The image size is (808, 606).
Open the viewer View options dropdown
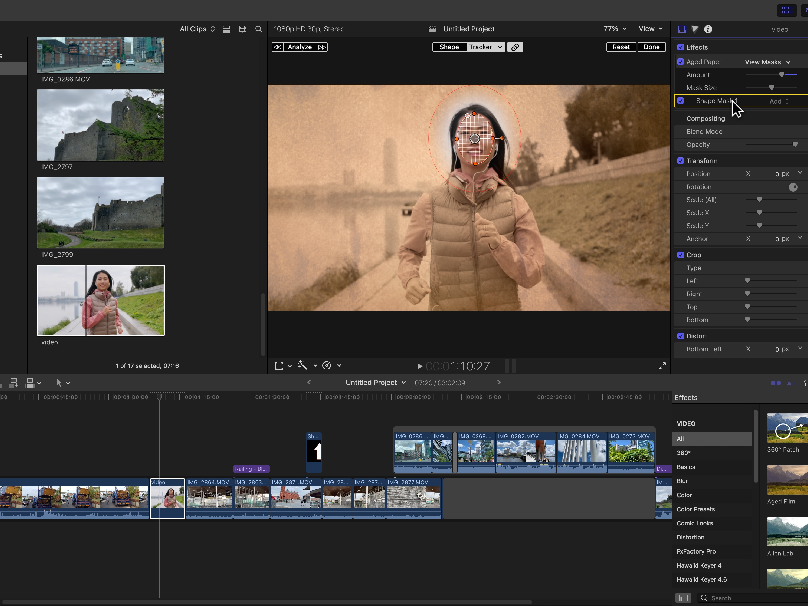650,29
